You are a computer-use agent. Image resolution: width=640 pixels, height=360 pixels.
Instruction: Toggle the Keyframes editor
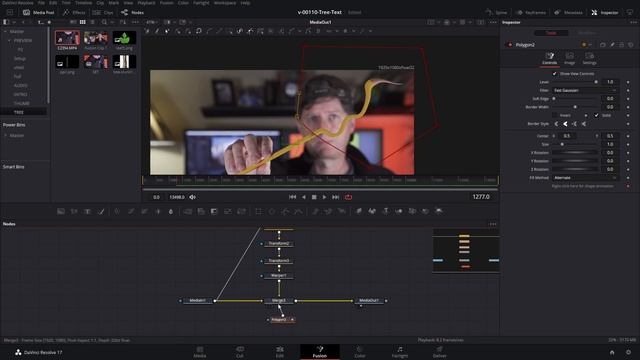coord(531,13)
